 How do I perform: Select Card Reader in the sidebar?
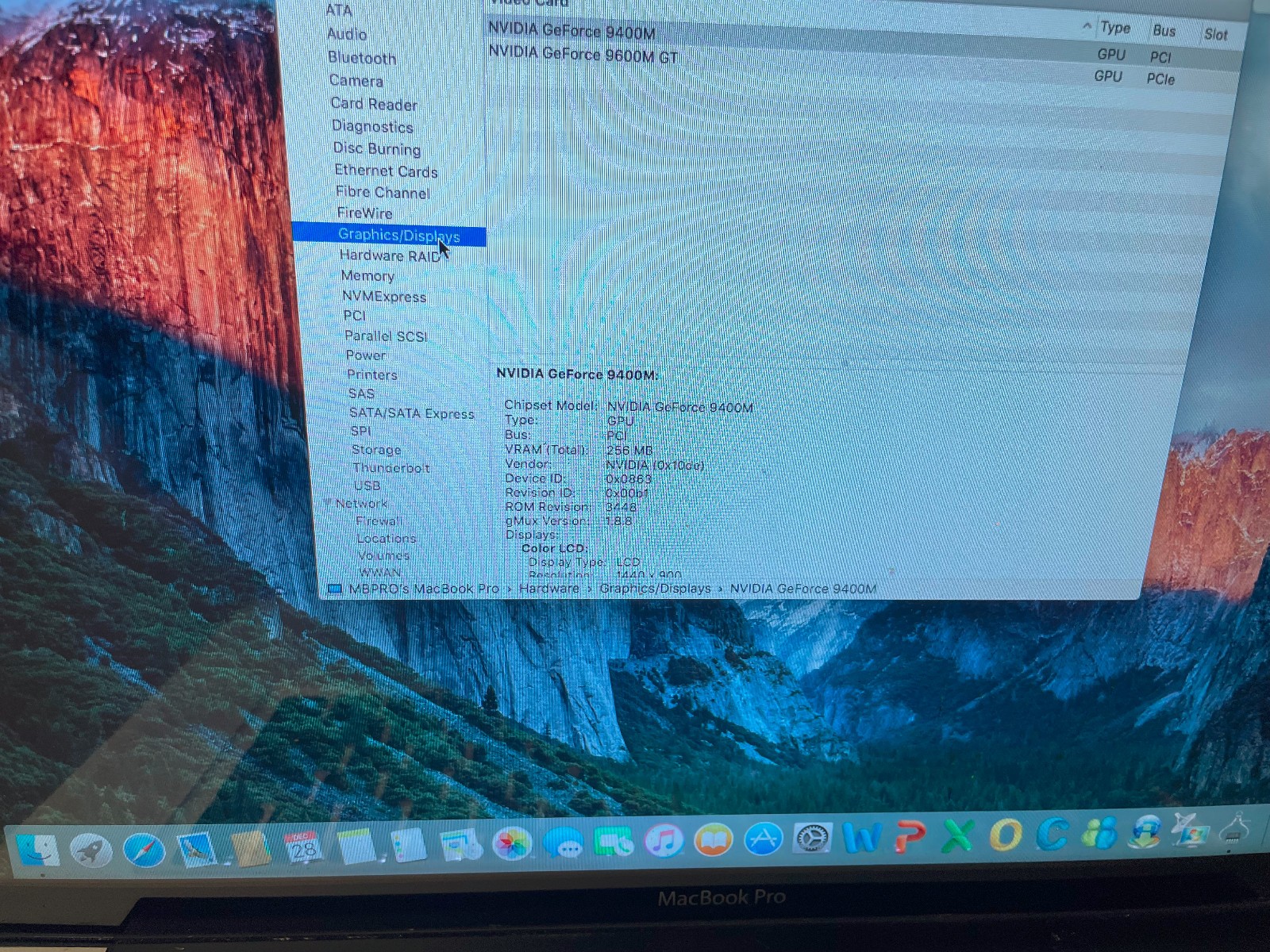[374, 104]
